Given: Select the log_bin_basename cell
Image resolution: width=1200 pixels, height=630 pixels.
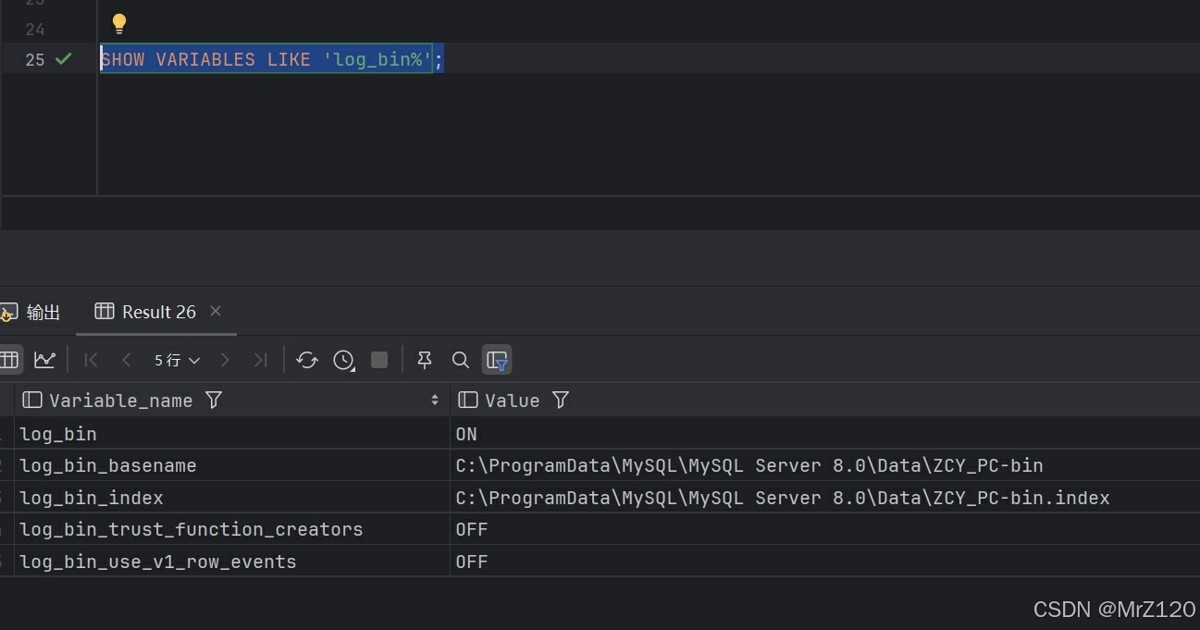Looking at the screenshot, I should [x=108, y=466].
